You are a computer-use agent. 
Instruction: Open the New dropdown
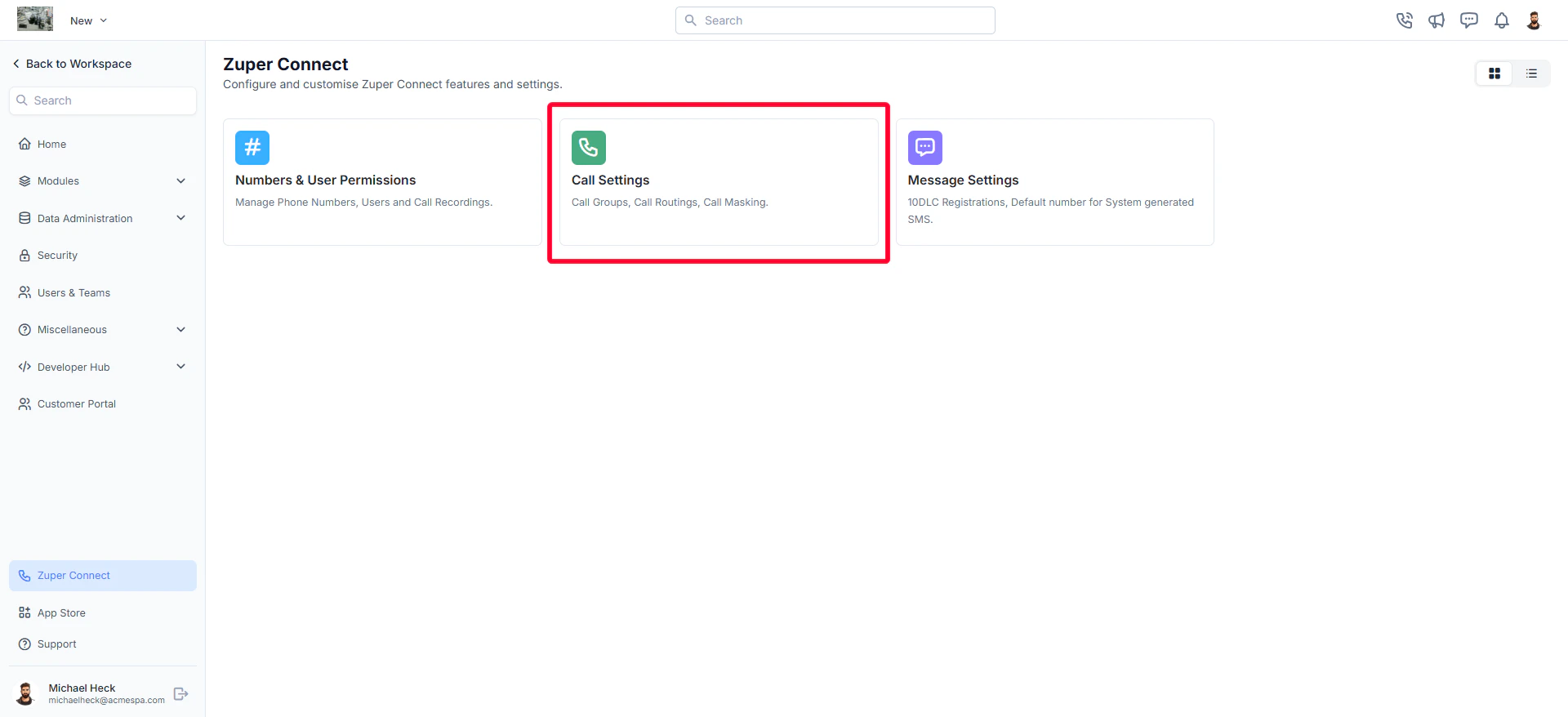click(88, 20)
